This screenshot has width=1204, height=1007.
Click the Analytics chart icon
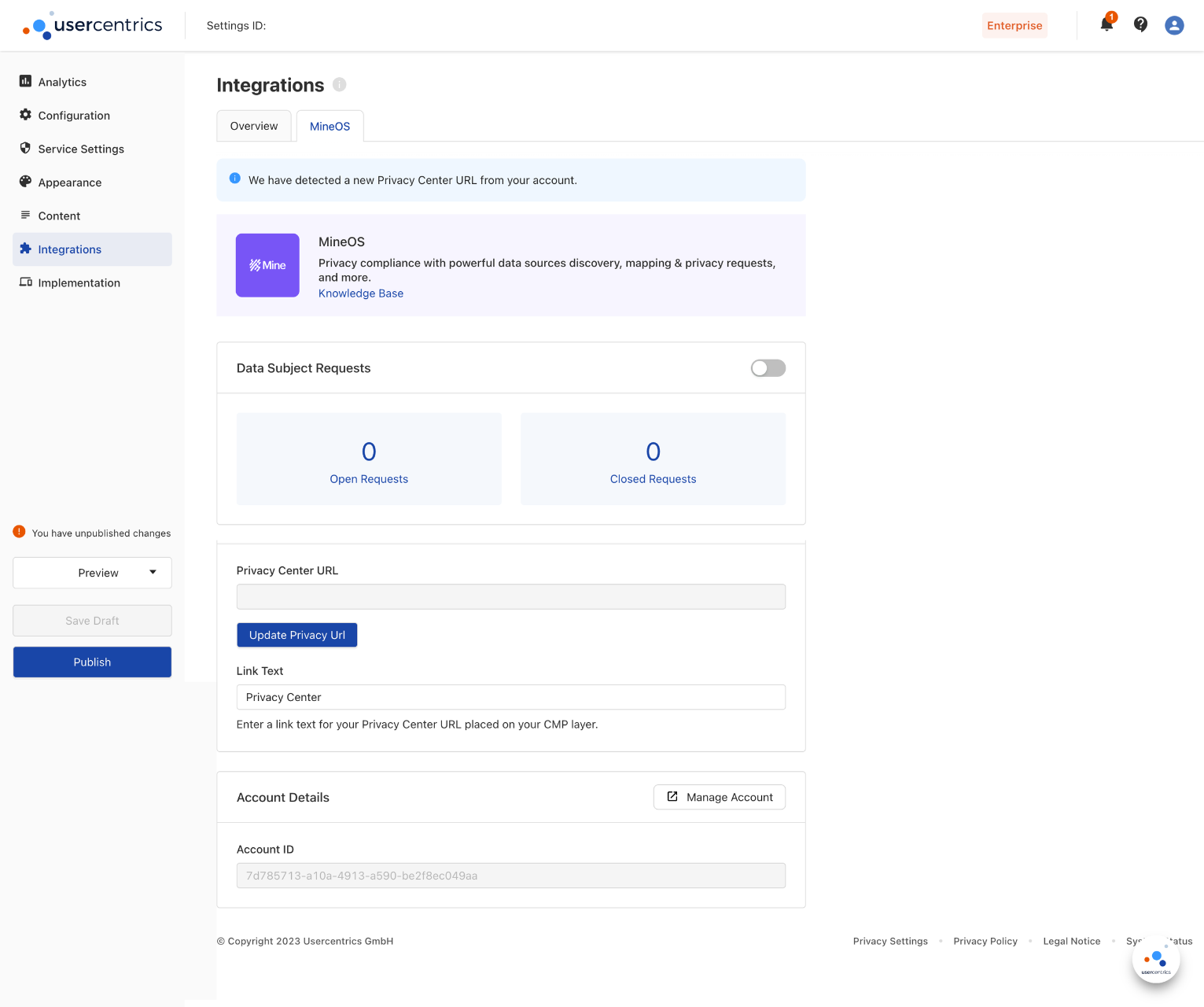(25, 81)
